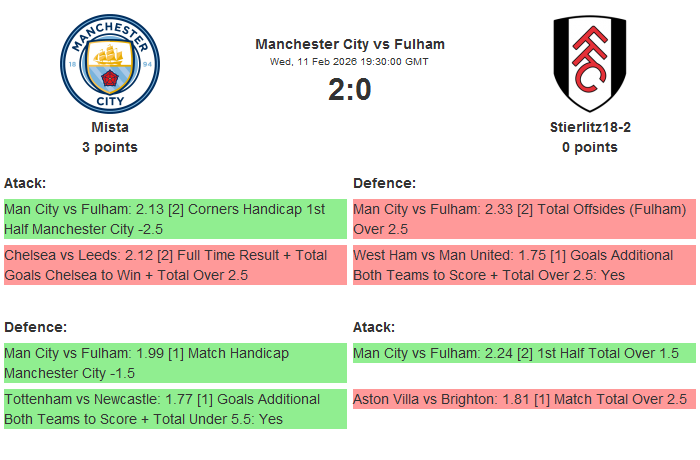Viewport: 700px width, 460px height.
Task: Select the Corners Handicap 1st Half bet
Action: coord(175,219)
